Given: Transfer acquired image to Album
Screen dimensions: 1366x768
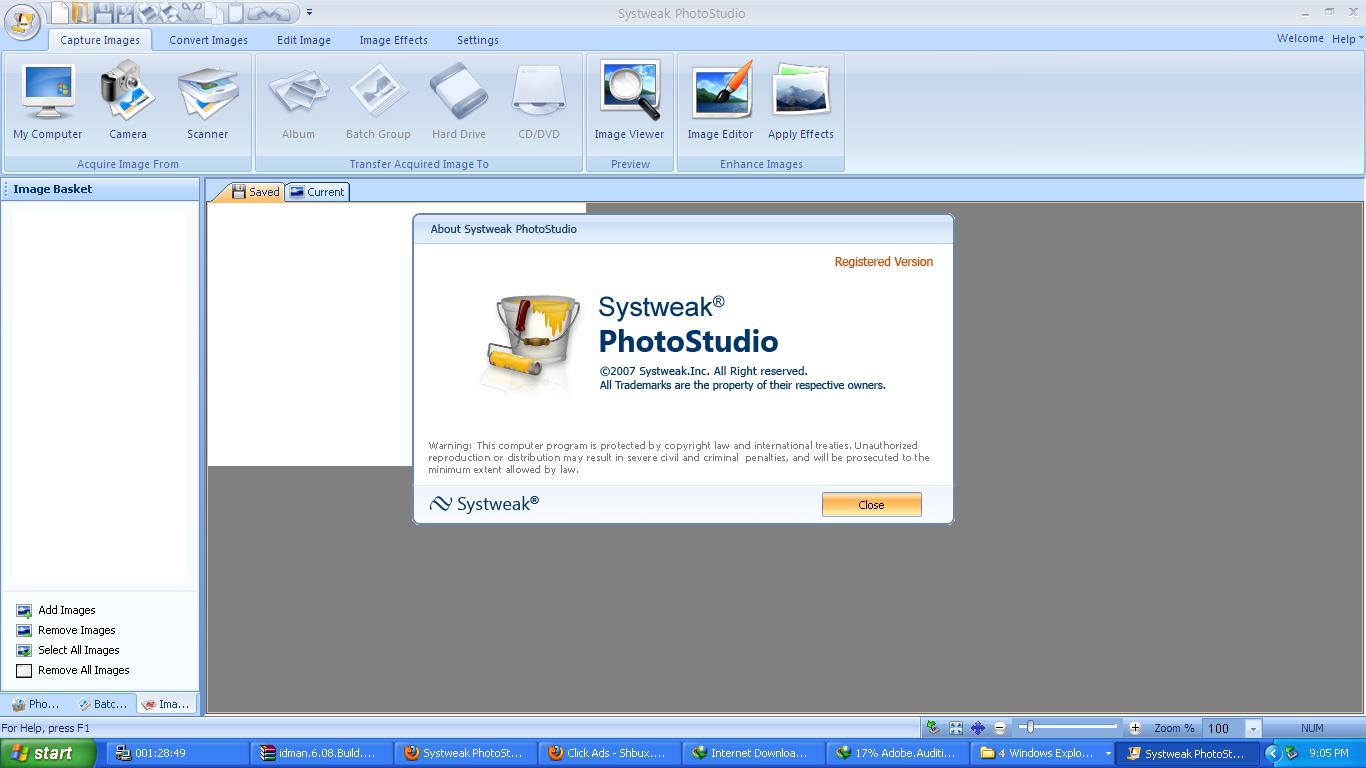Looking at the screenshot, I should tap(298, 101).
